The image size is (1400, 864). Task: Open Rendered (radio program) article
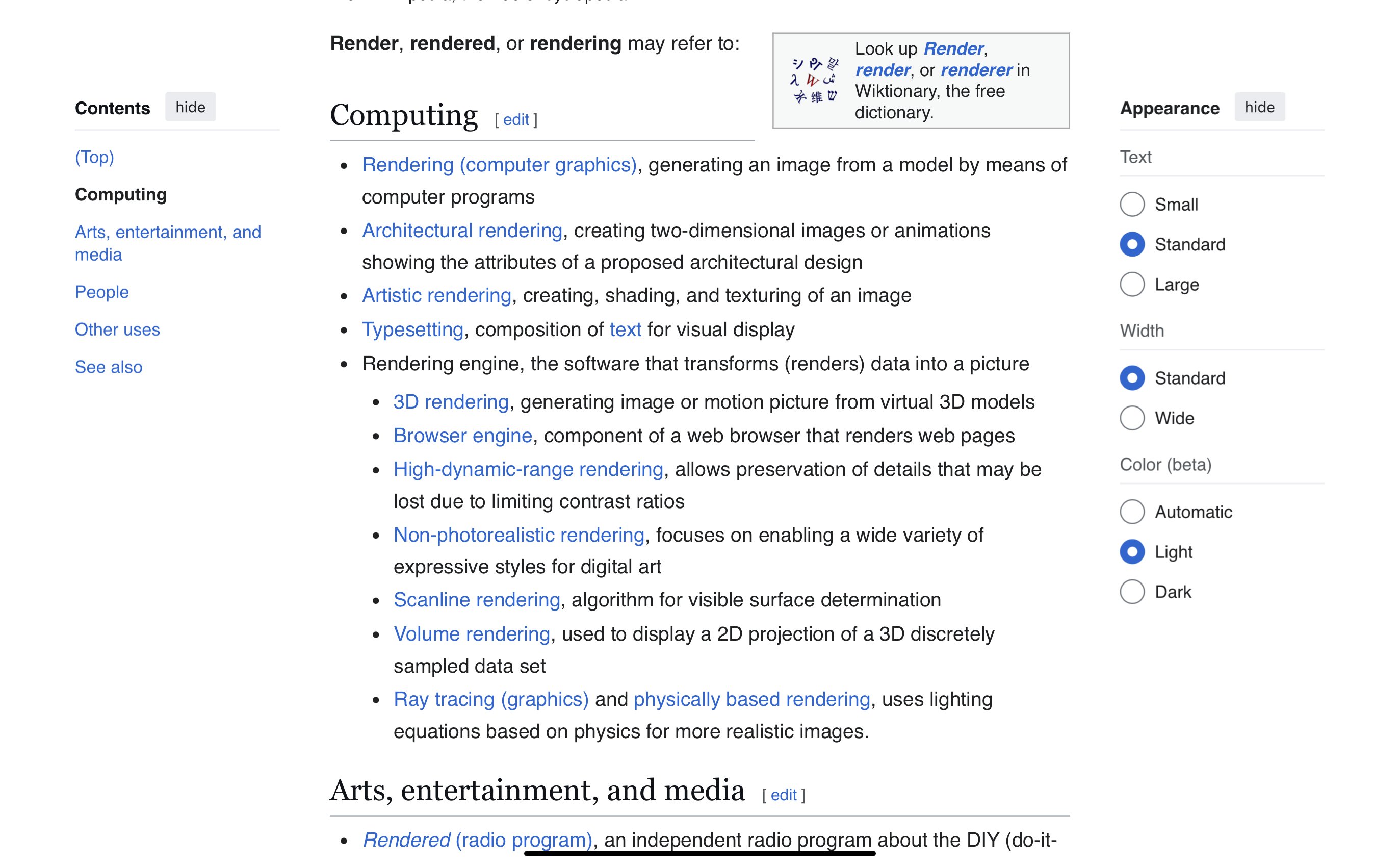(478, 840)
